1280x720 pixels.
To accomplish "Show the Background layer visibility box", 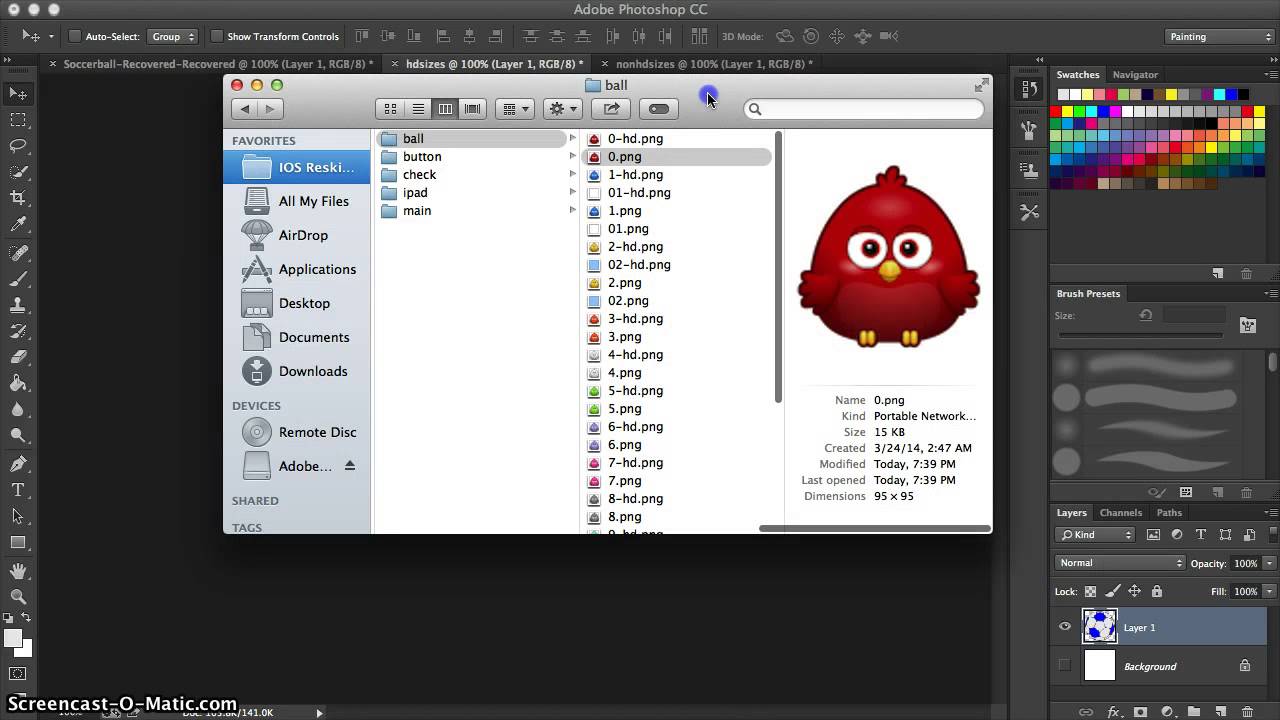I will [1064, 666].
